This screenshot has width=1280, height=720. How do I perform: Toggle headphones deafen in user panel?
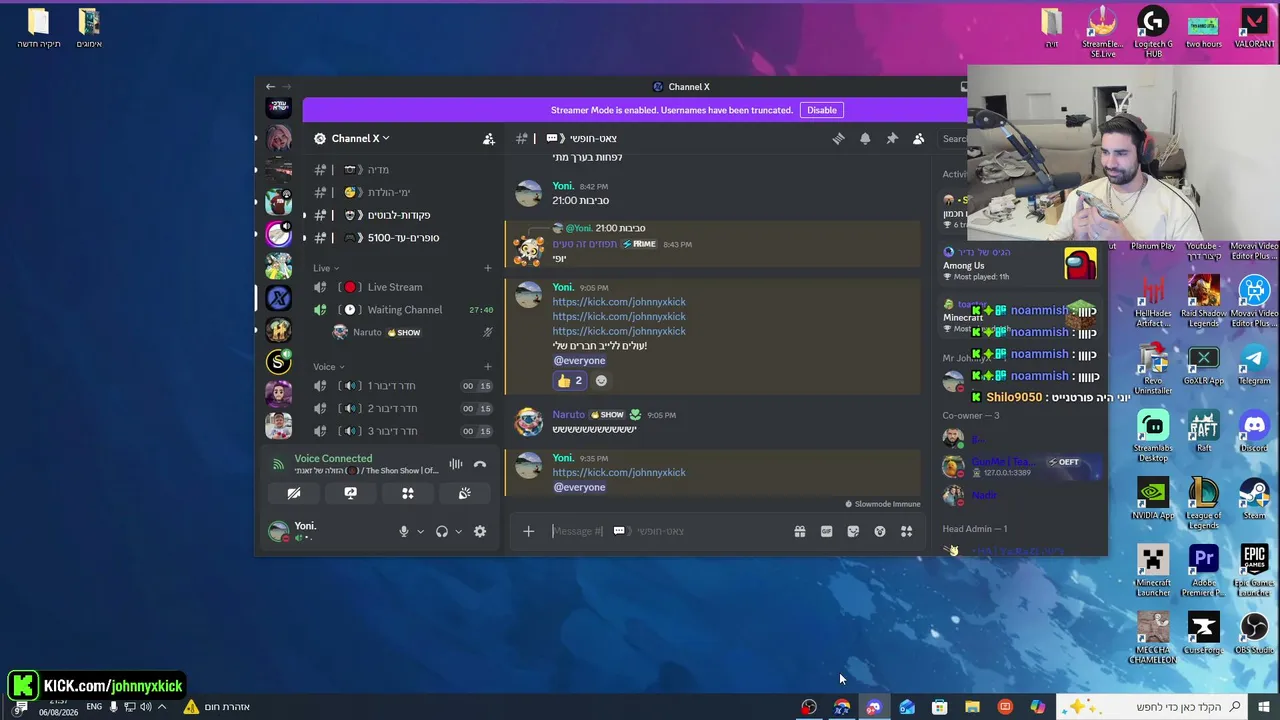click(x=442, y=531)
